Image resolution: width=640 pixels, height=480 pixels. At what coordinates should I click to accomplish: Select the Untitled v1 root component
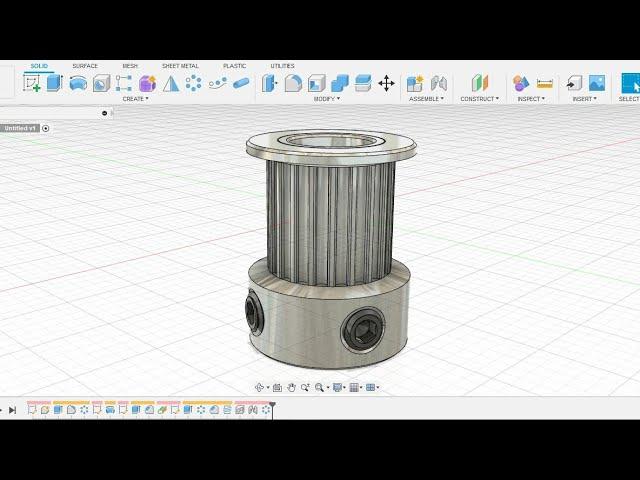(x=20, y=128)
